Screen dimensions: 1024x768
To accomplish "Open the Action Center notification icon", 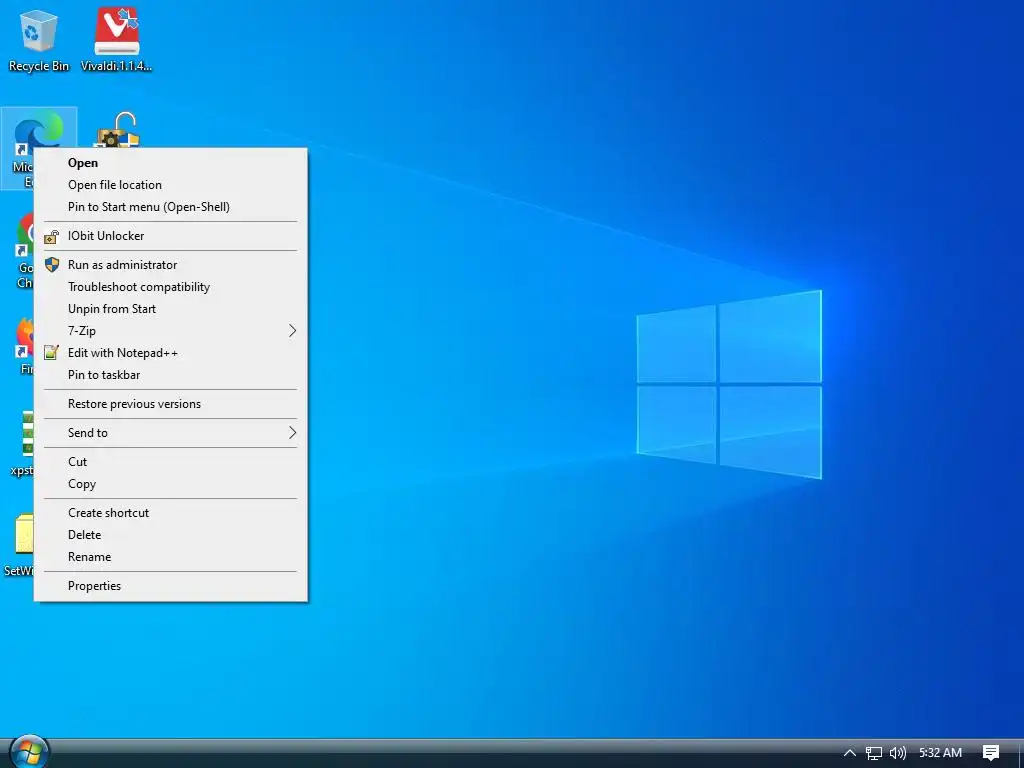I will pos(991,753).
